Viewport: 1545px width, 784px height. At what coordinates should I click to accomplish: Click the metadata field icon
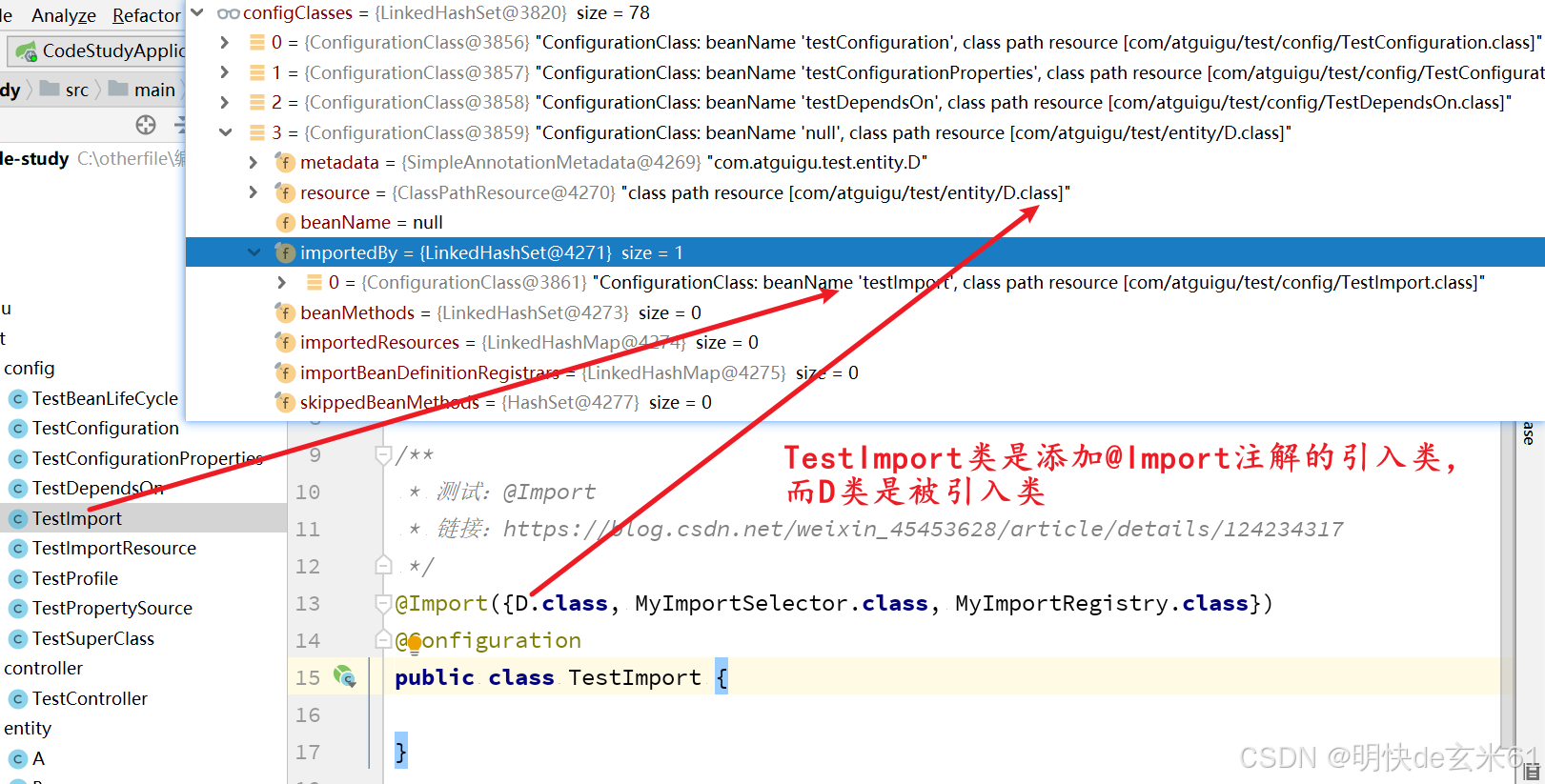click(x=285, y=163)
